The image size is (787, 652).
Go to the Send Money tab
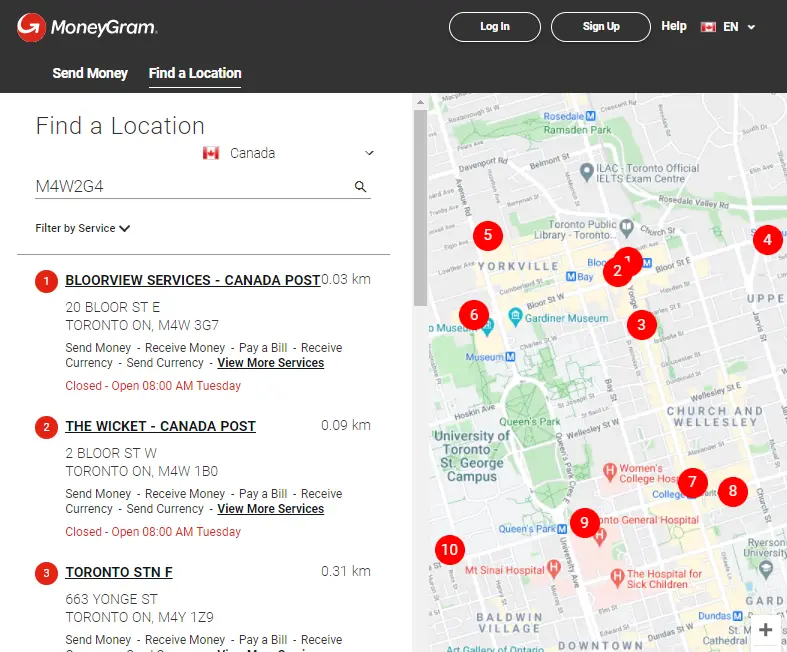click(x=90, y=73)
